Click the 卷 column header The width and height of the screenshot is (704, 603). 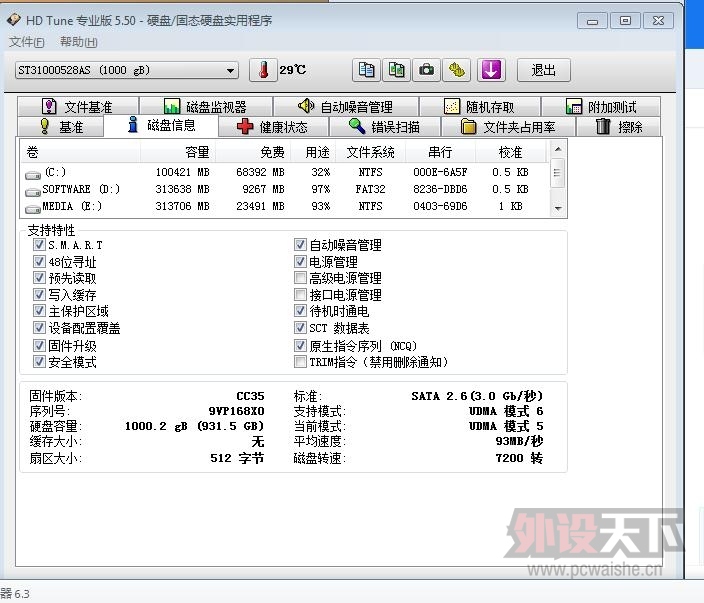pos(81,152)
